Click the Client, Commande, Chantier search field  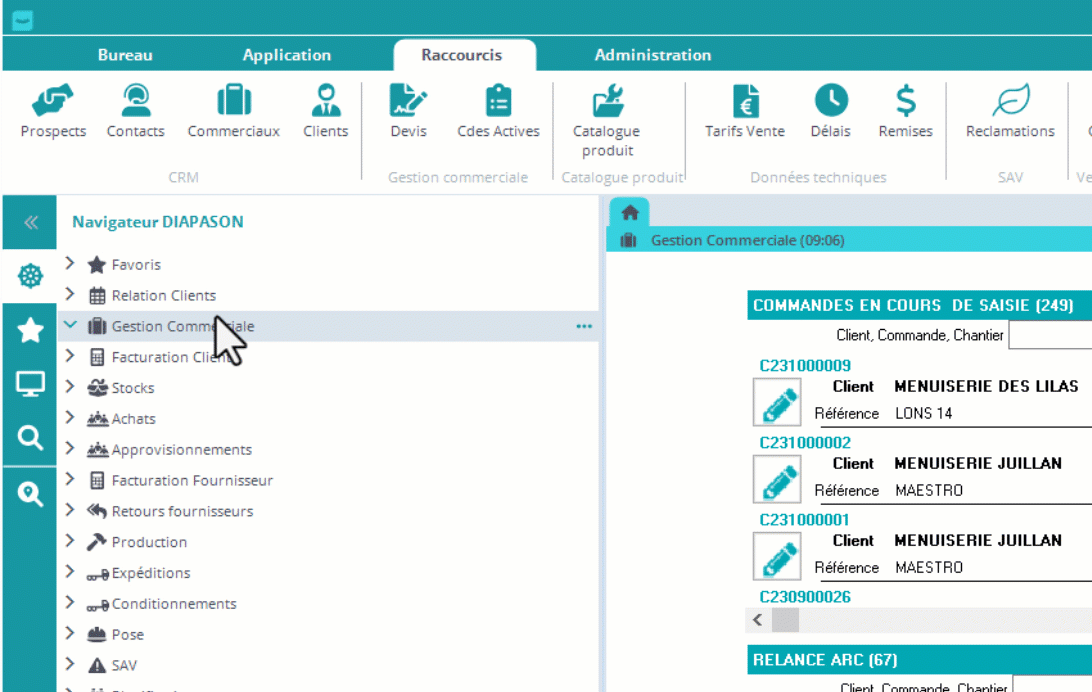pyautogui.click(x=1049, y=335)
